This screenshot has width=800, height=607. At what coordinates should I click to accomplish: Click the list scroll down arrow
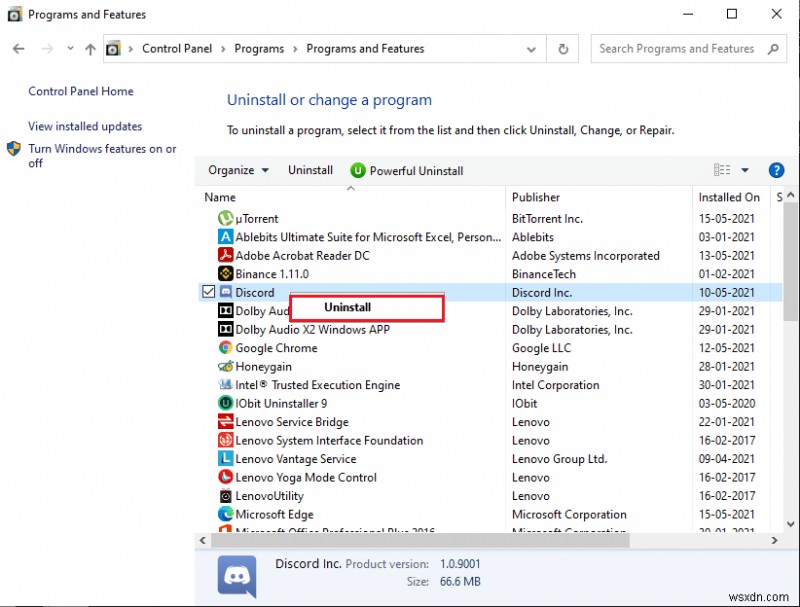(x=790, y=524)
